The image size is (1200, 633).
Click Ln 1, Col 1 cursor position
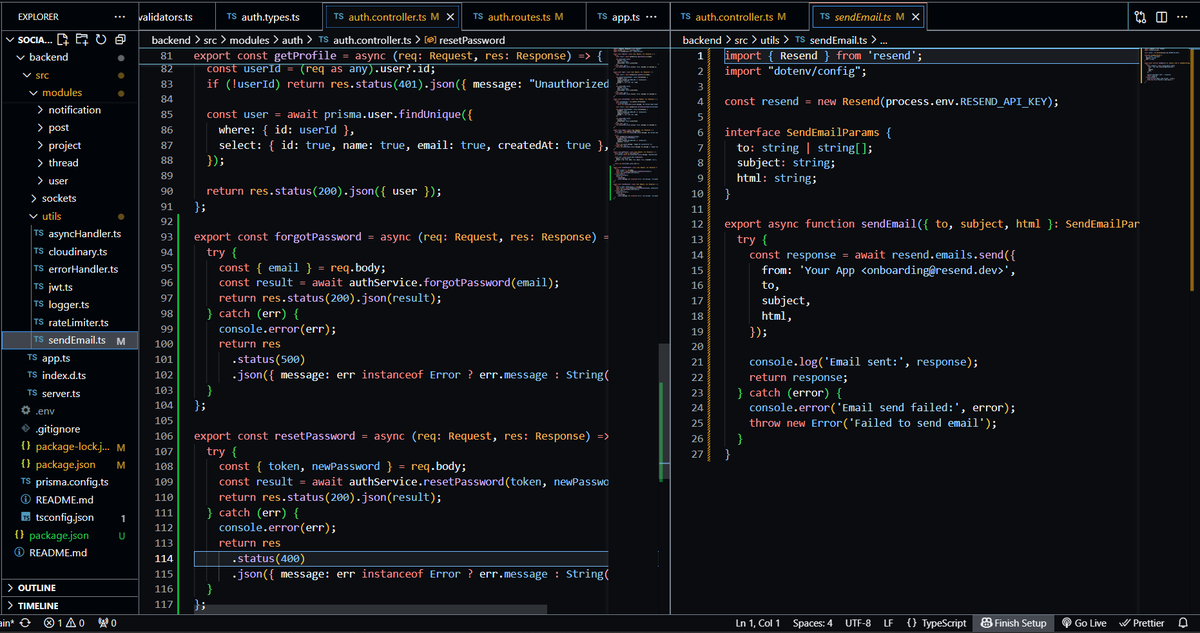pos(758,623)
